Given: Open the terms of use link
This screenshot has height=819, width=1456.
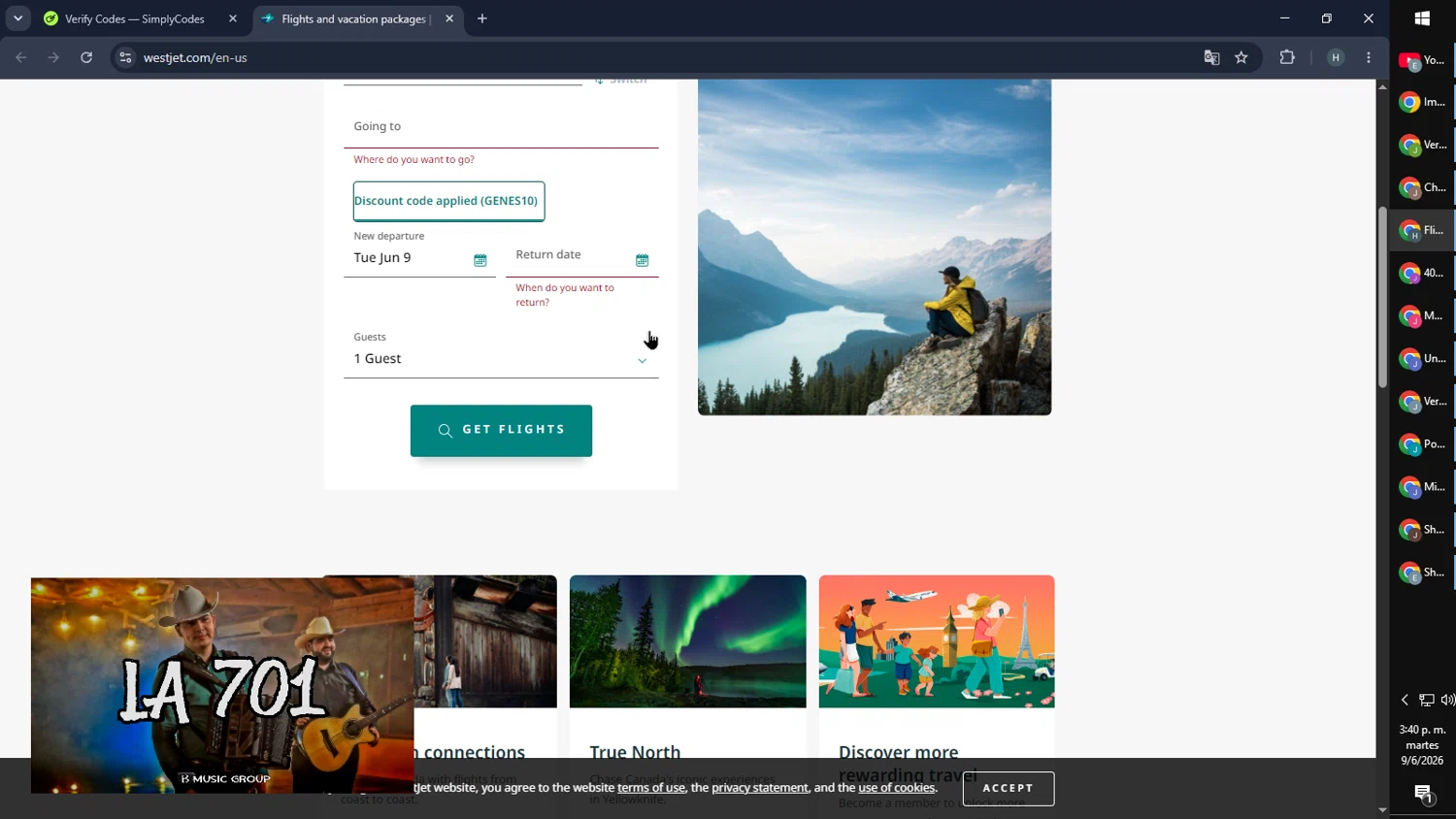Looking at the screenshot, I should point(651,788).
